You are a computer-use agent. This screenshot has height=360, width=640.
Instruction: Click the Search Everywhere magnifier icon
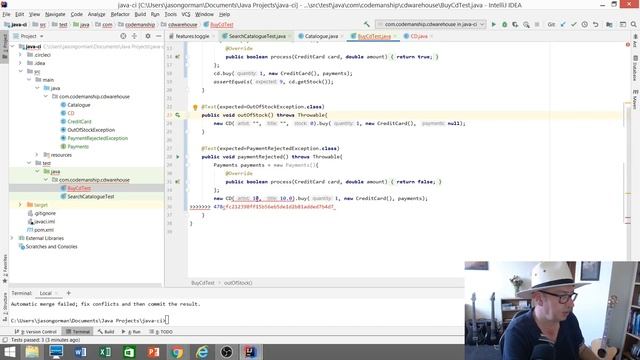pos(633,24)
